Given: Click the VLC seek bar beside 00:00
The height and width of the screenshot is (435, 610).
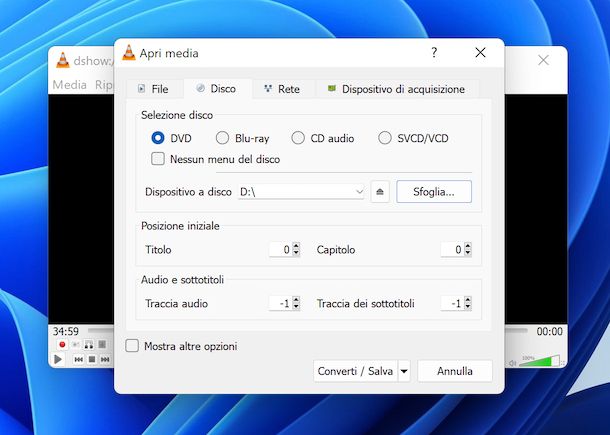Looking at the screenshot, I should point(516,331).
